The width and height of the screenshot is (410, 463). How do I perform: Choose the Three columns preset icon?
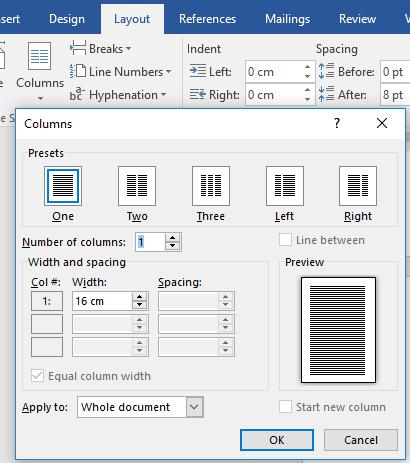click(x=211, y=186)
